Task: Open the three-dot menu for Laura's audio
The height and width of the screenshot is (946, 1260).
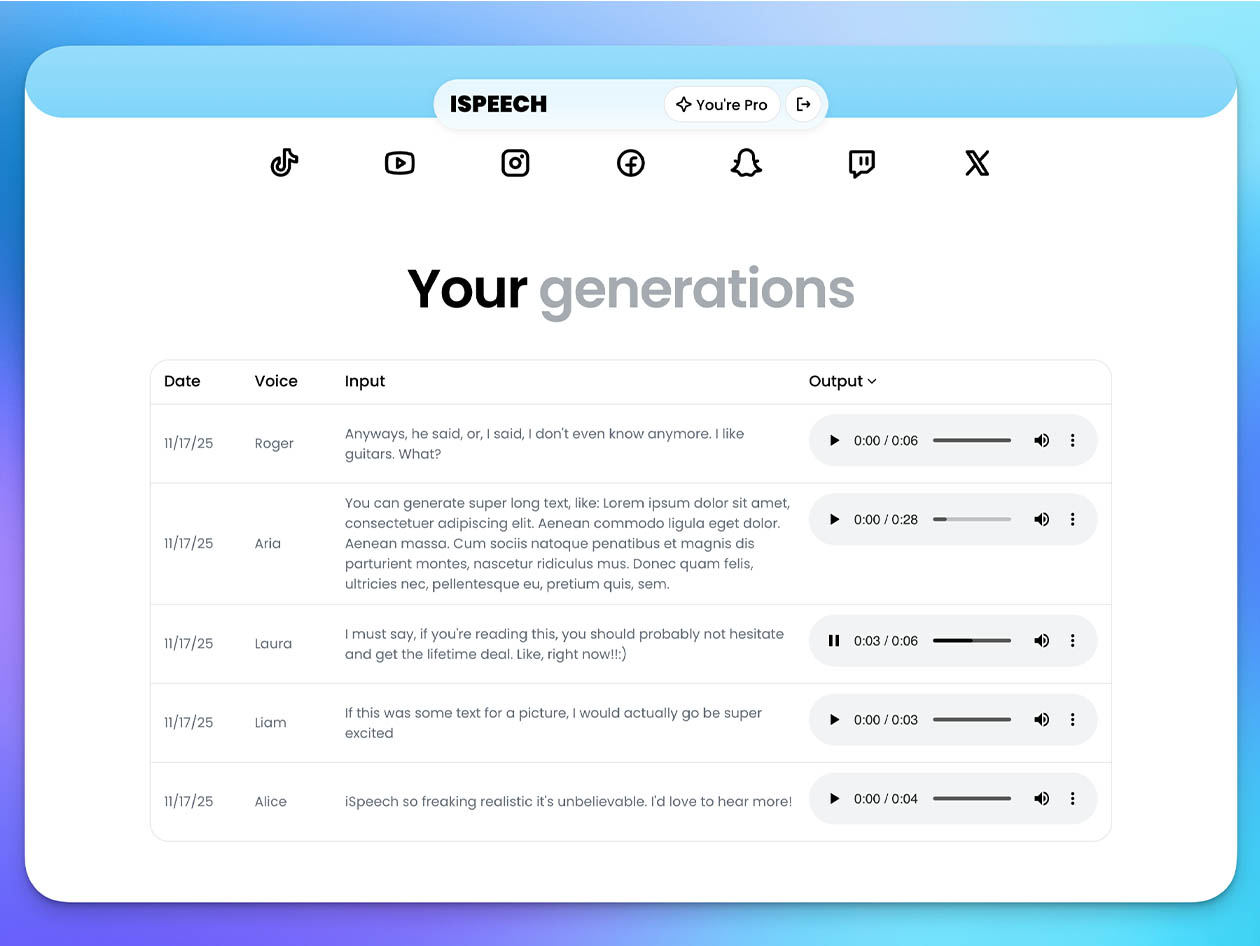Action: pyautogui.click(x=1073, y=640)
